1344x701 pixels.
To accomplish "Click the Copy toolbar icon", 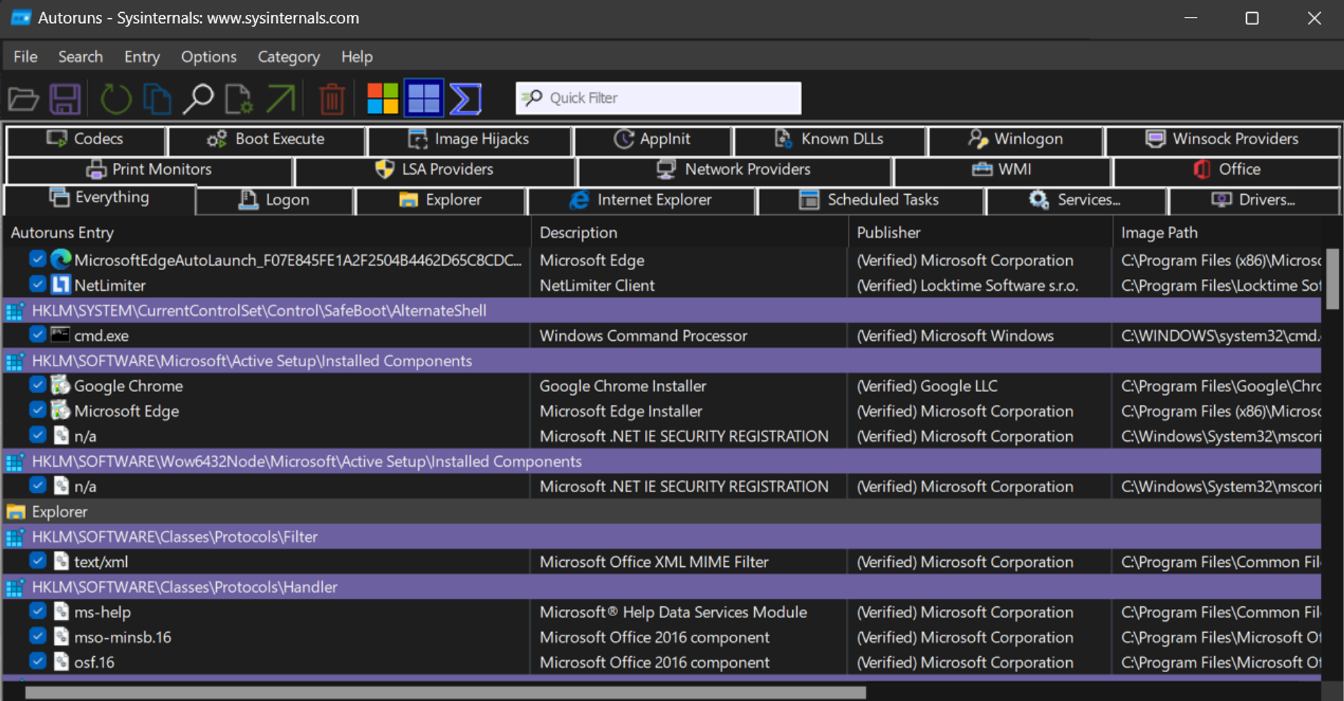I will 157,98.
